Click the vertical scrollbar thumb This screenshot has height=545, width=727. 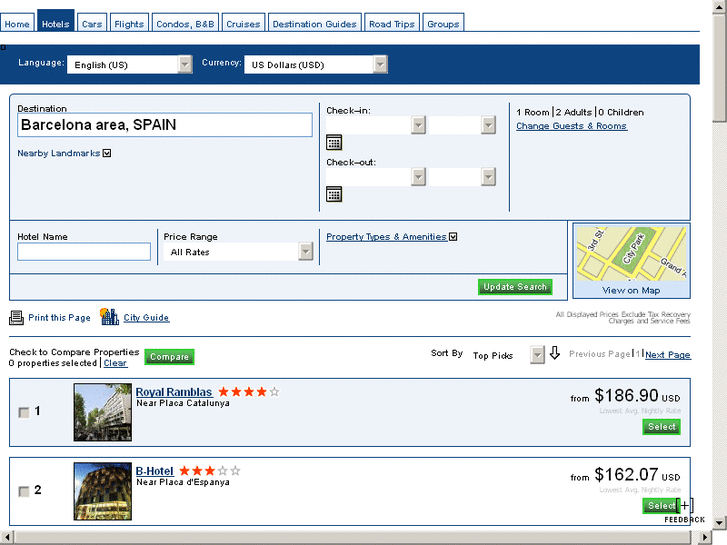[720, 69]
